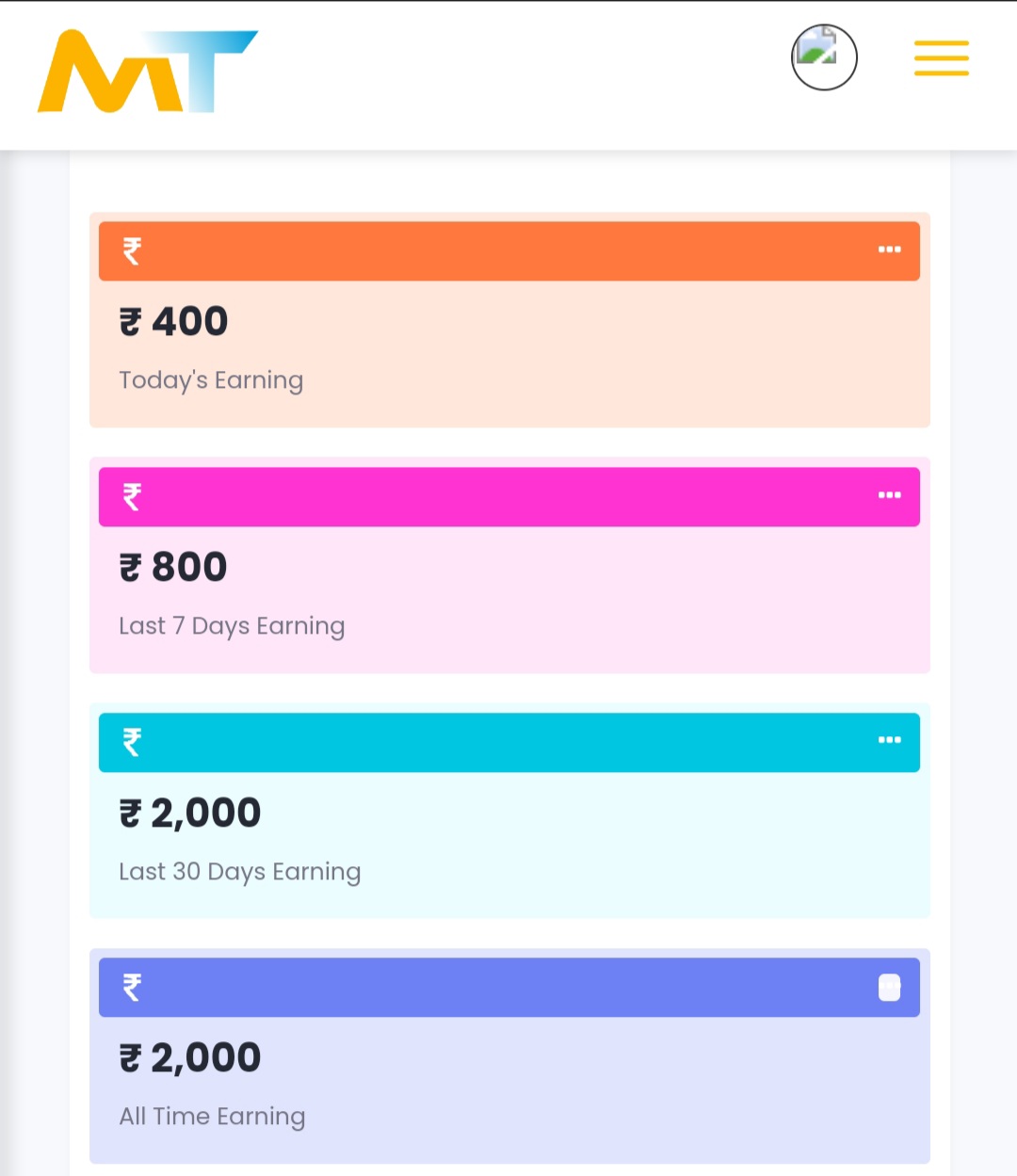The image size is (1017, 1176).
Task: Click rupee icon on cyan 30 Days bar
Action: tap(132, 742)
